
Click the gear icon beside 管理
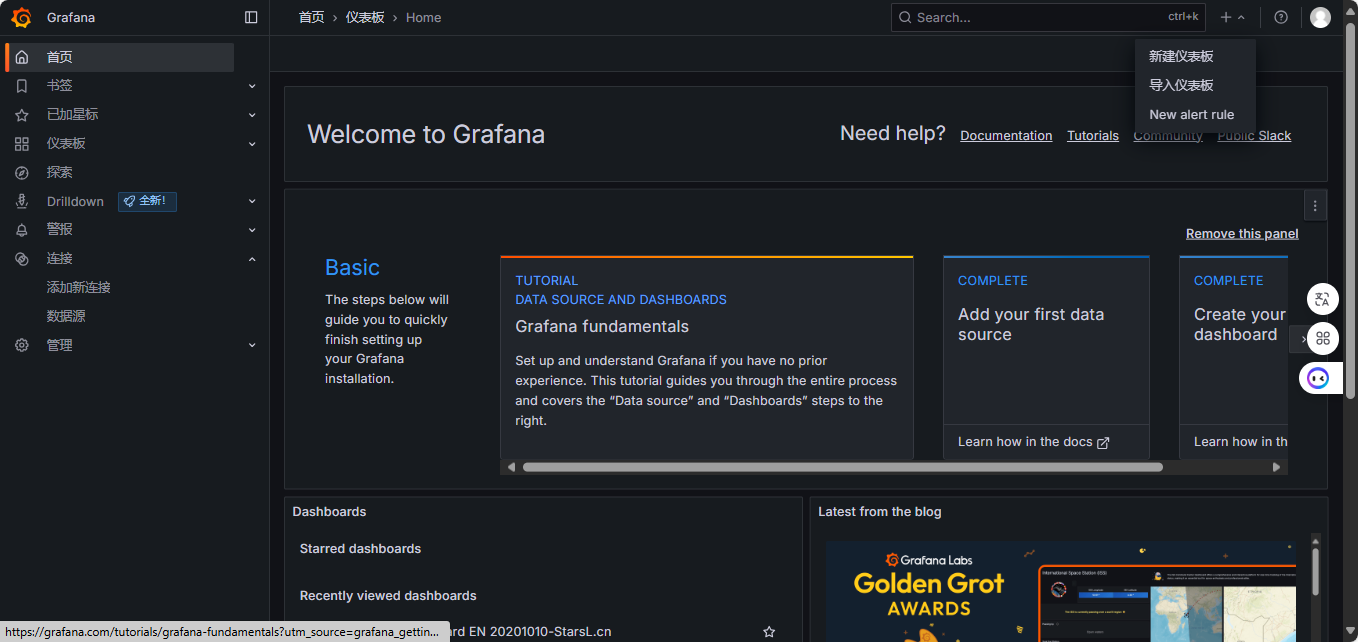coord(22,345)
